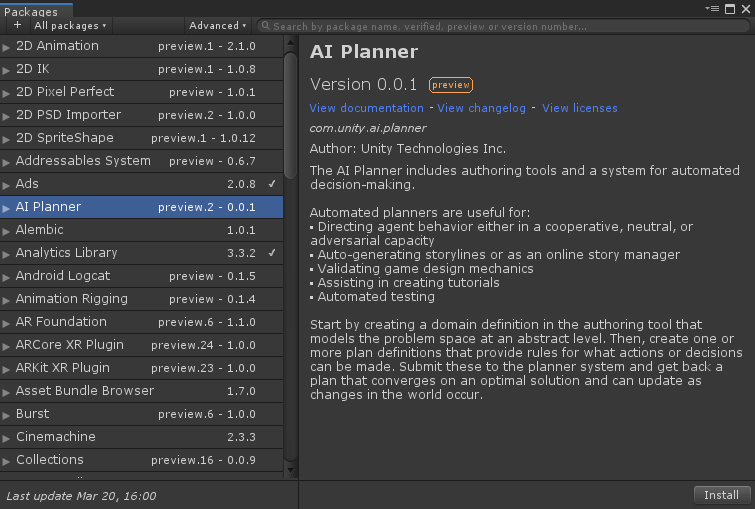Image resolution: width=755 pixels, height=509 pixels.
Task: Expand the ARKit XR Plugin arrow
Action: [6, 369]
